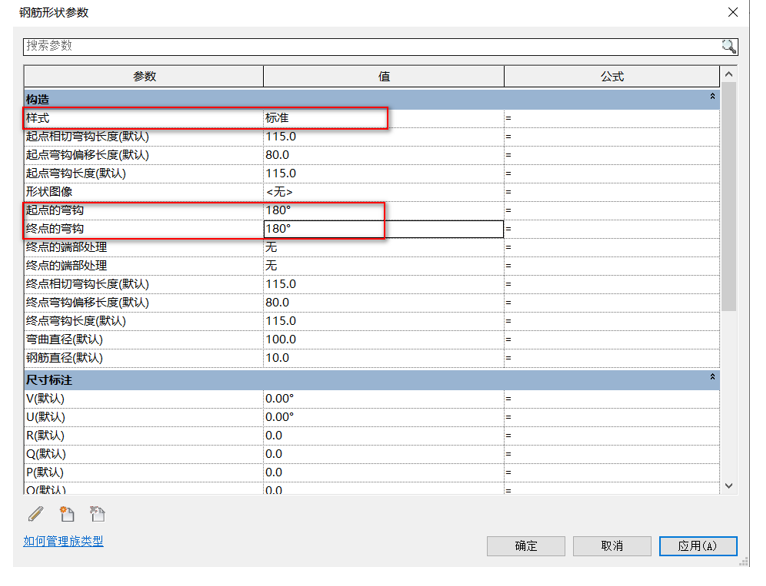Focus the 搜索参数 search field
This screenshot has height=586, width=766.
(x=370, y=47)
